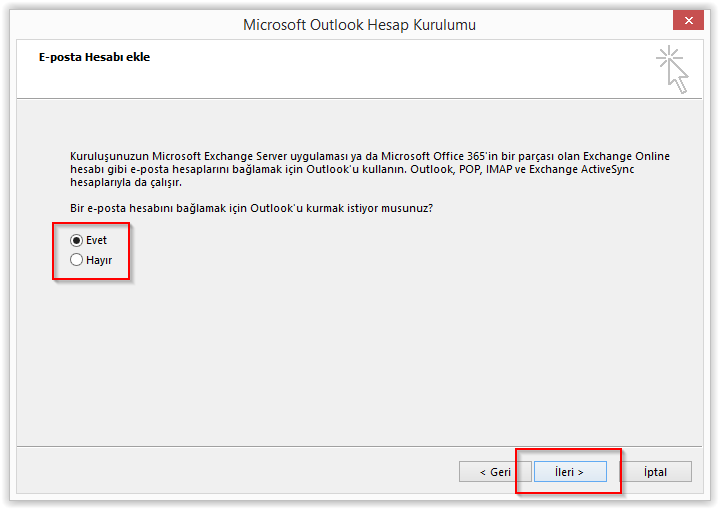Click the Kuruluşunuzun Microsoft Exchange Server description line
This screenshot has width=719, height=509.
pos(370,156)
